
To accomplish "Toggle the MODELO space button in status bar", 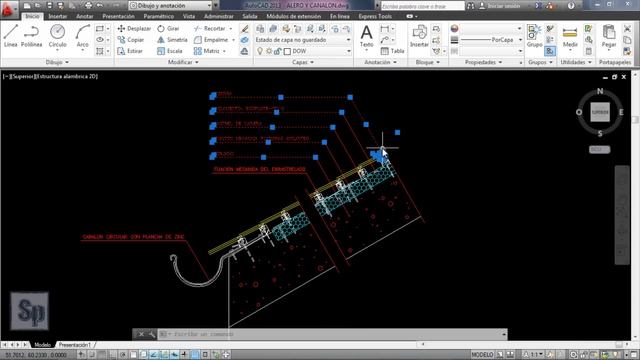I will click(x=482, y=355).
